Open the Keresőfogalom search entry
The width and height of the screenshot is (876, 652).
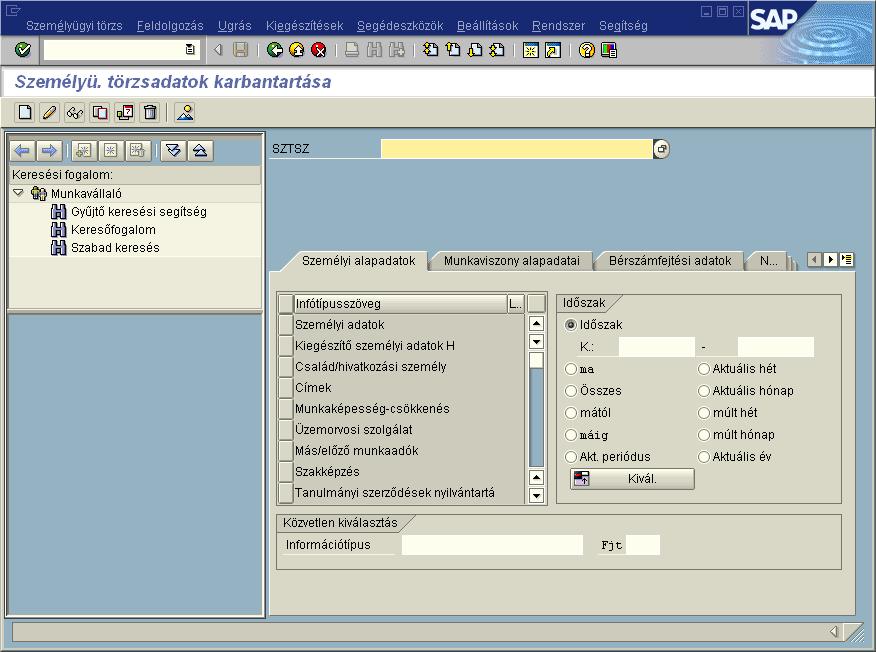[113, 230]
